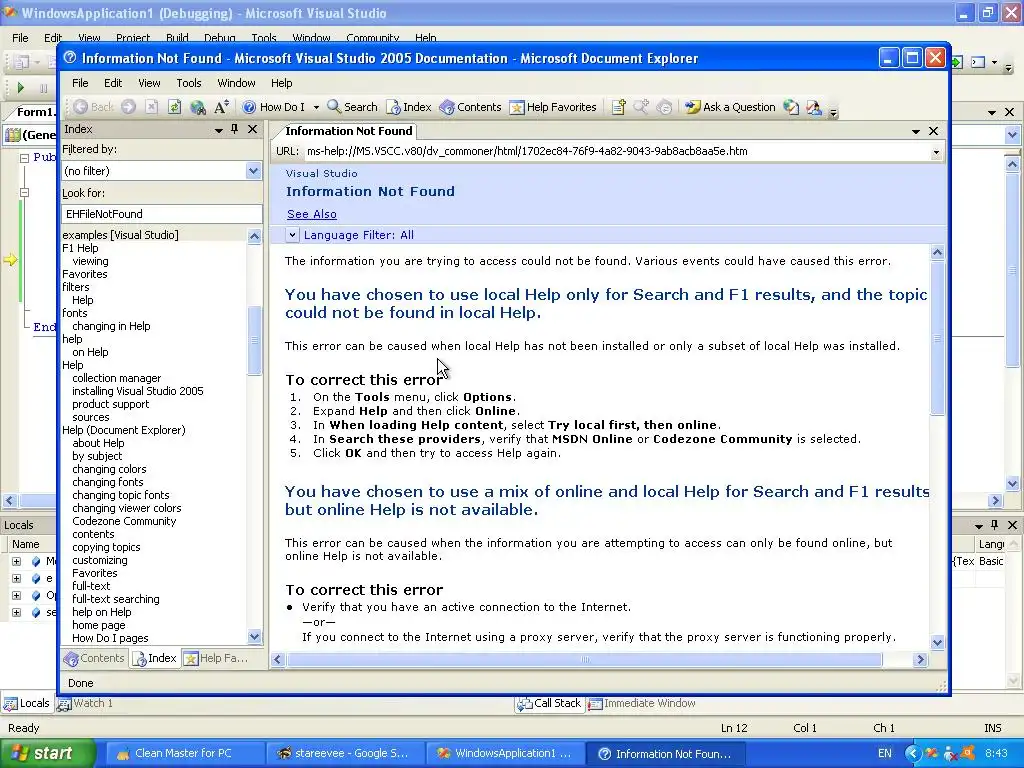Select 'Codezone Community' index entry

[124, 521]
